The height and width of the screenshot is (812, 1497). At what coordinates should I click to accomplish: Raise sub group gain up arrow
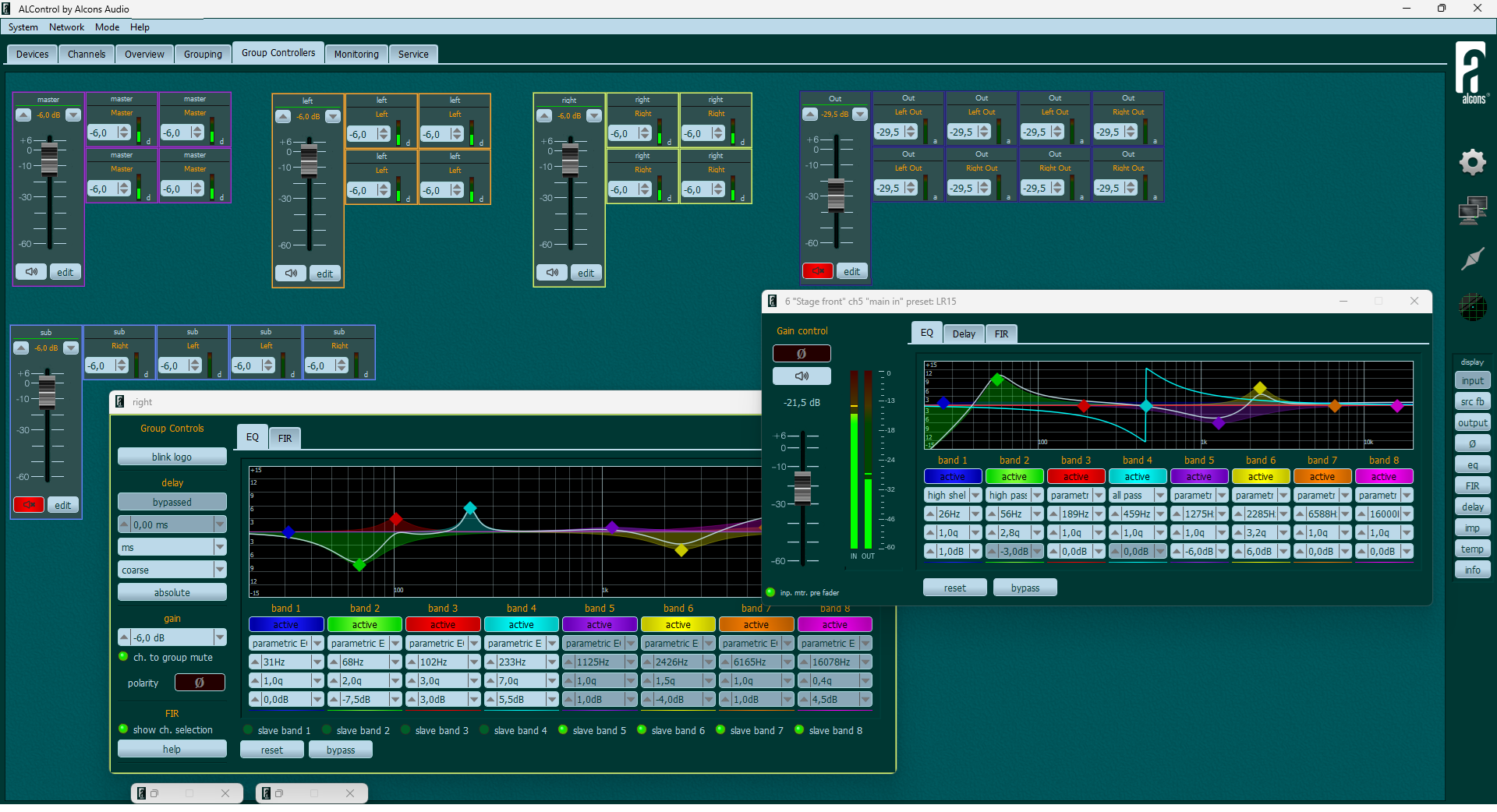pos(21,348)
